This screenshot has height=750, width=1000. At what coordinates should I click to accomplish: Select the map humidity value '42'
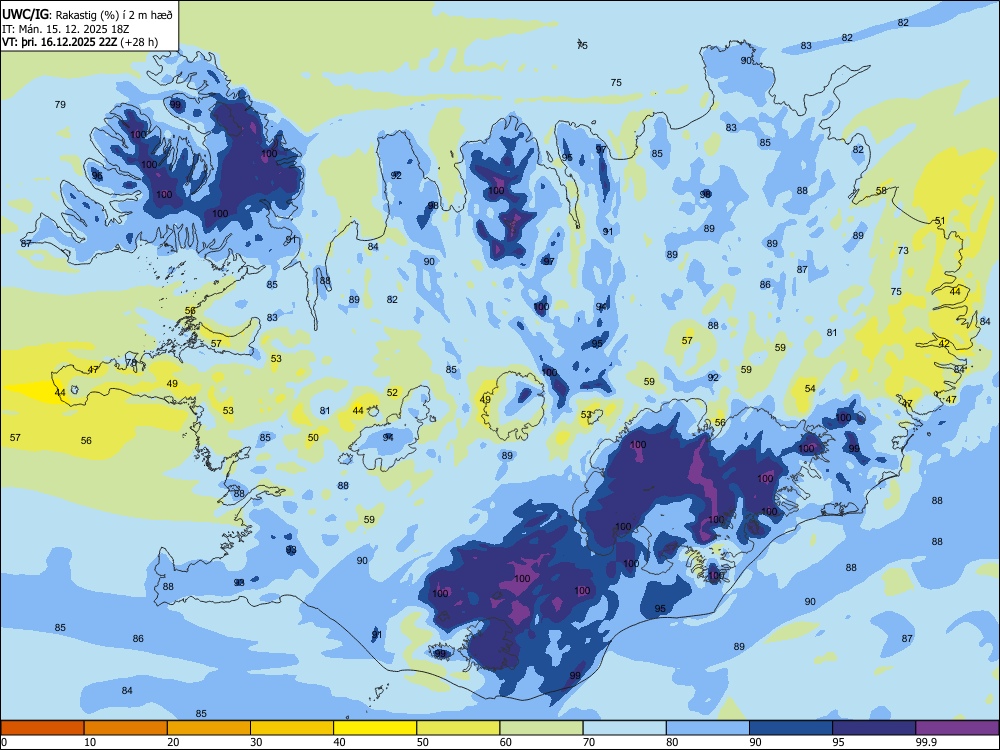click(944, 344)
